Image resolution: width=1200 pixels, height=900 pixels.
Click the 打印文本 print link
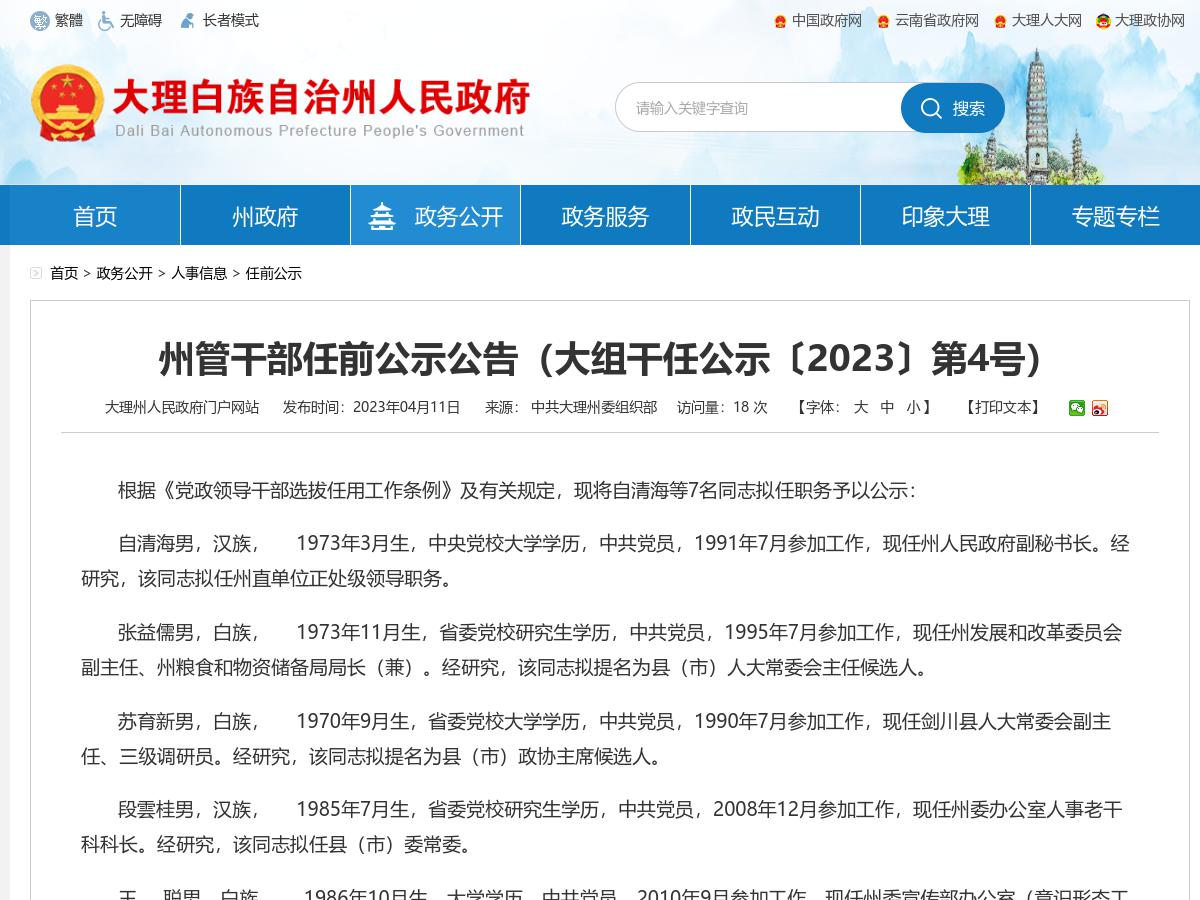coord(1001,407)
